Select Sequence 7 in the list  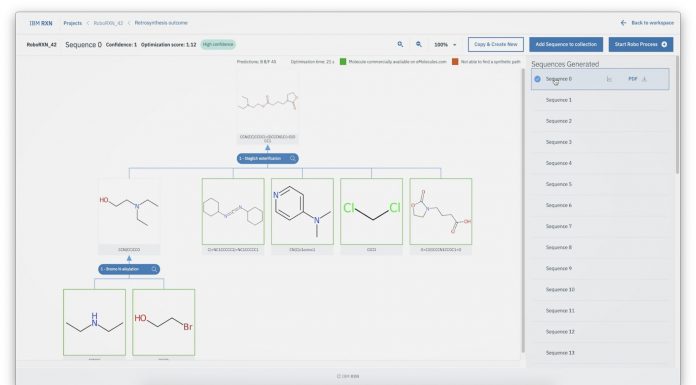click(x=600, y=226)
